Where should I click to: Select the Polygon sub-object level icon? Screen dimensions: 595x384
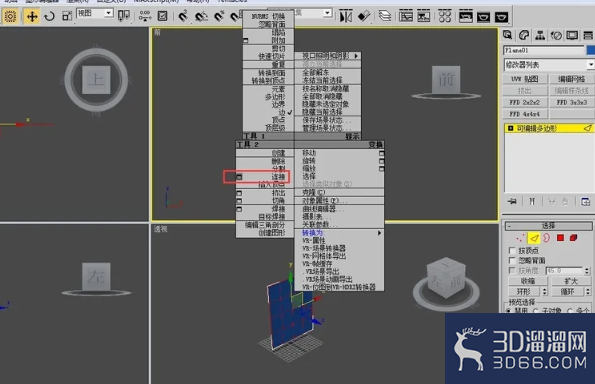pos(560,238)
